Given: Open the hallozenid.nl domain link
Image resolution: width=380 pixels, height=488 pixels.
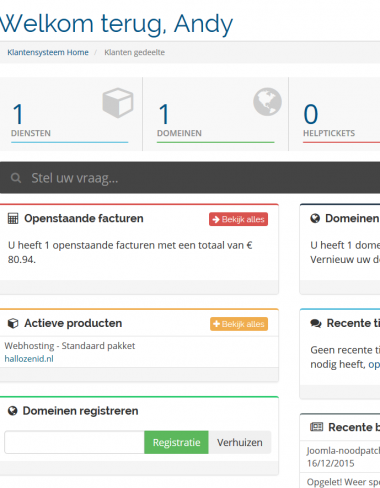Looking at the screenshot, I should [x=29, y=359].
